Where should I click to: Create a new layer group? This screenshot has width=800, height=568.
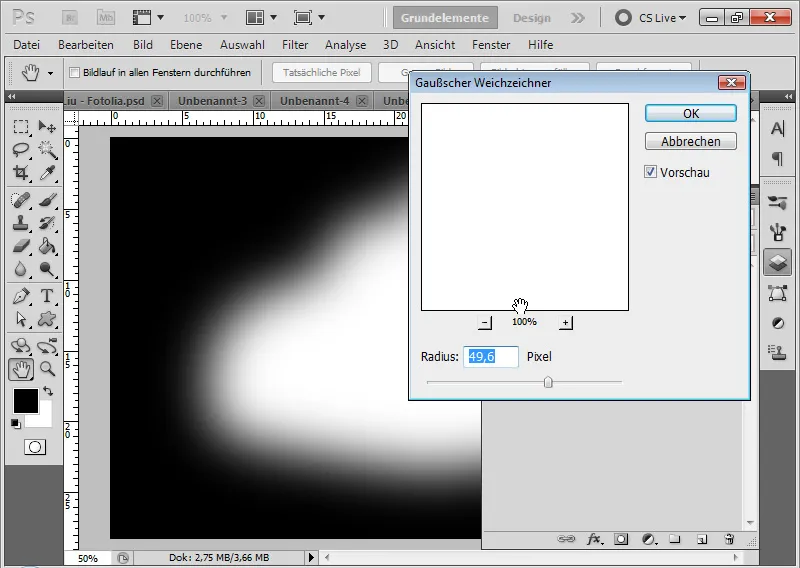coord(675,539)
